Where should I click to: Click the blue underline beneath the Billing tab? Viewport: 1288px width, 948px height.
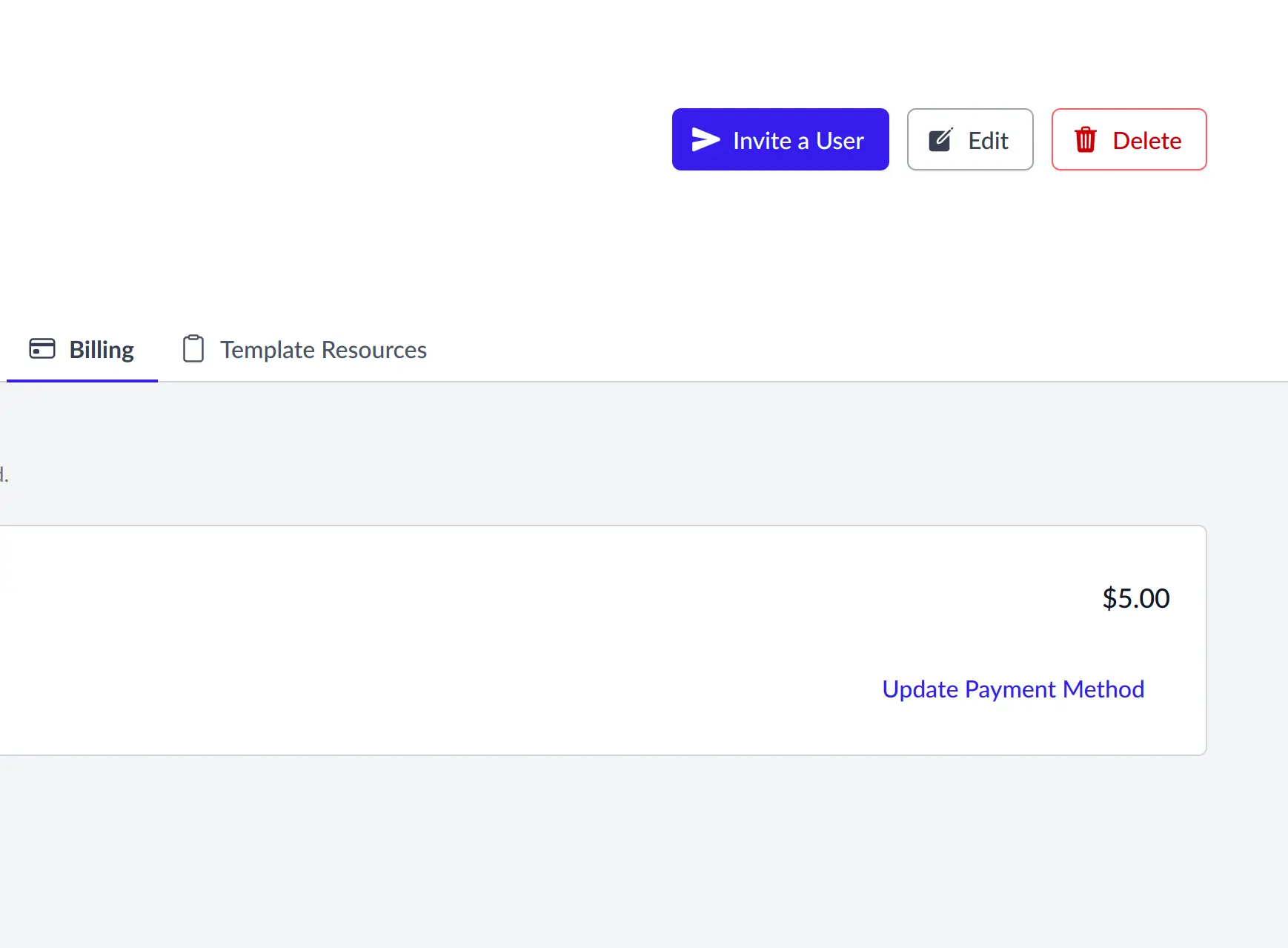pyautogui.click(x=82, y=380)
